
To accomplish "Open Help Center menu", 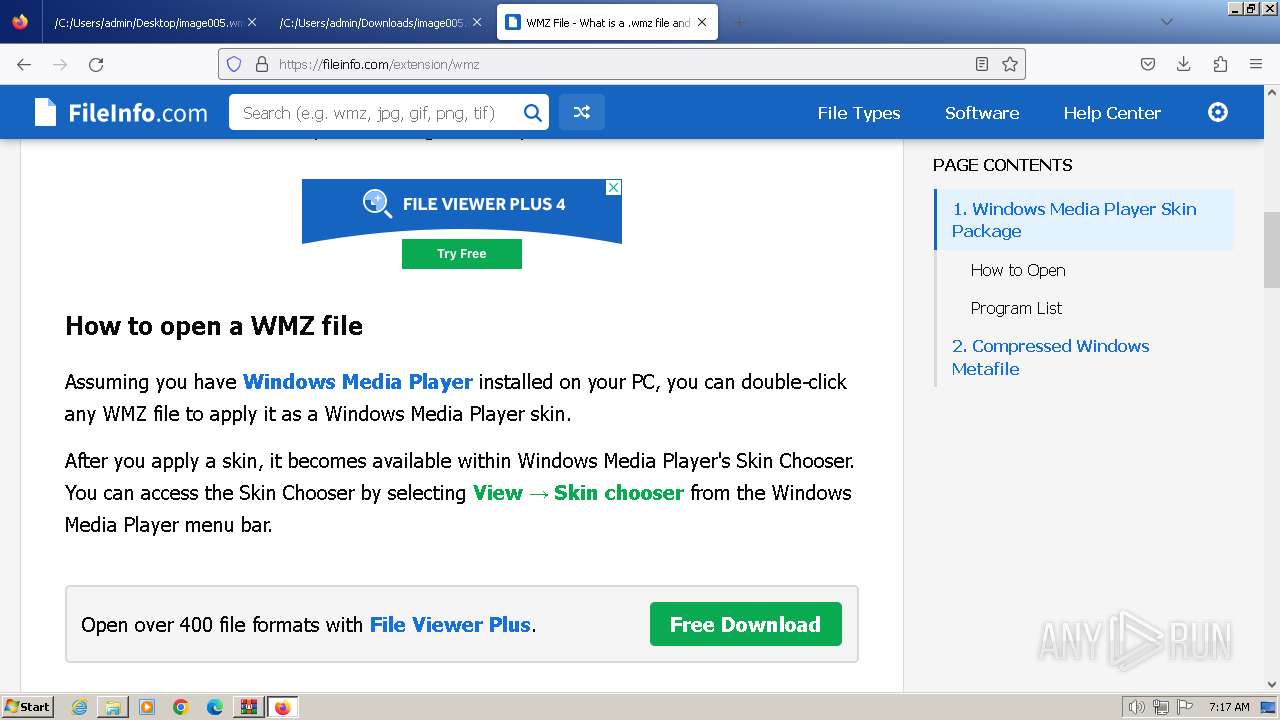I will point(1112,113).
